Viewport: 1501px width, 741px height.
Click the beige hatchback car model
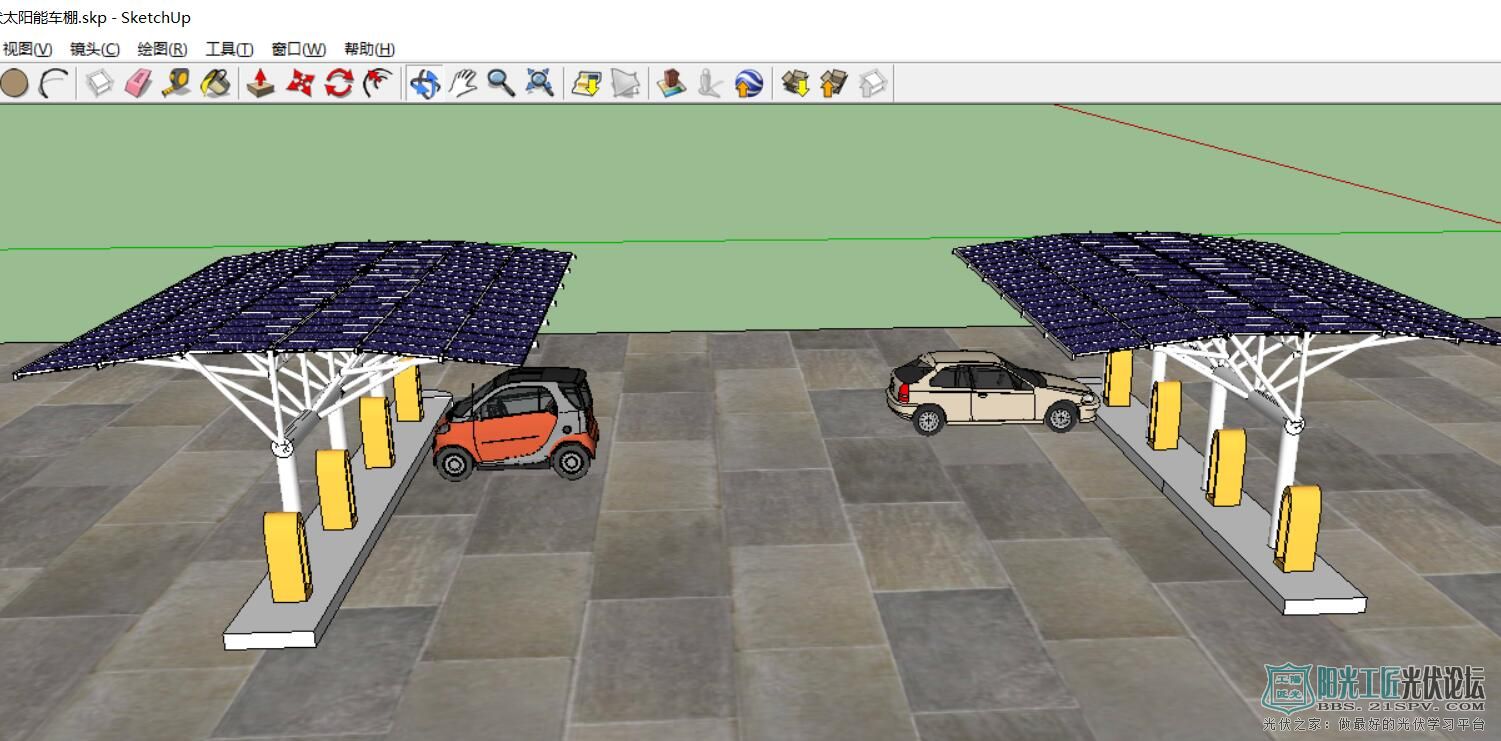(992, 392)
